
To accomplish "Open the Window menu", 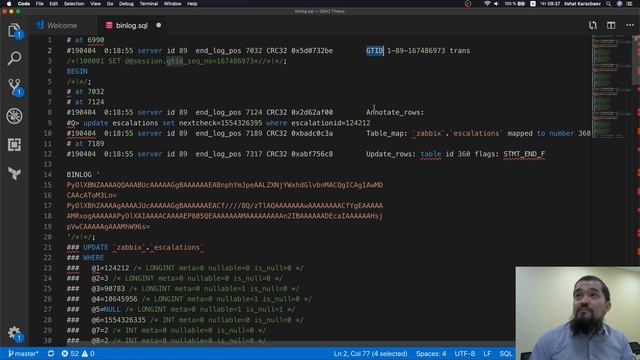I will (x=172, y=4).
